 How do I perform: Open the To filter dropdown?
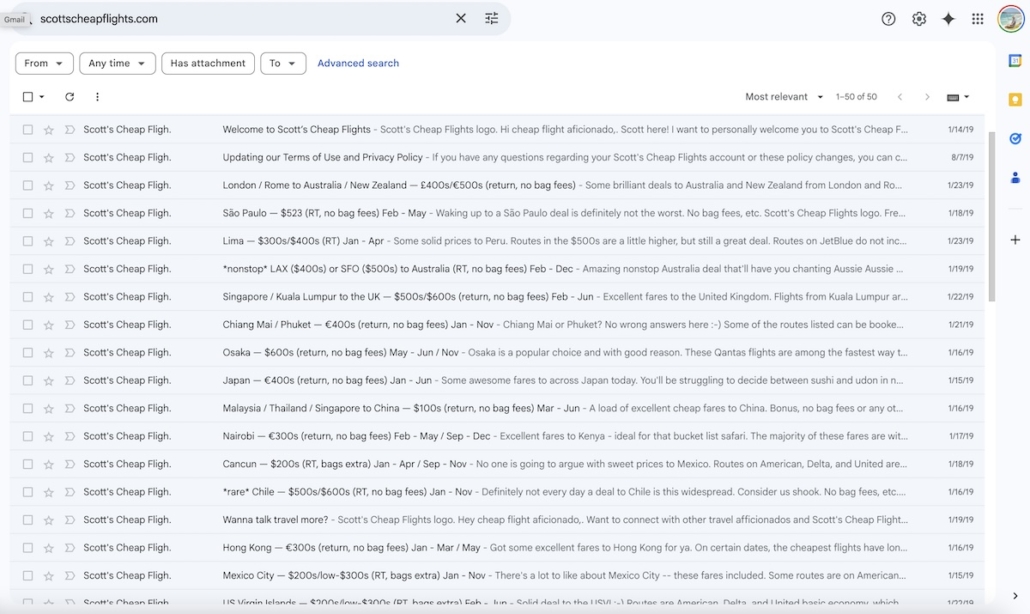(x=283, y=63)
